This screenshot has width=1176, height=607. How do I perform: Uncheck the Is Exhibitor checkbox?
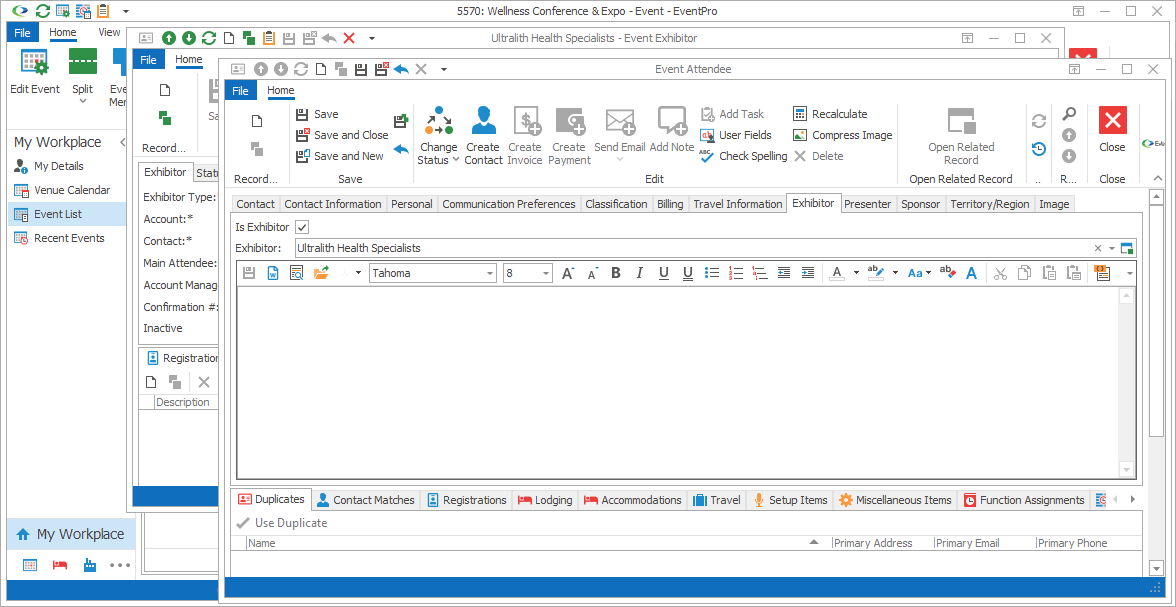tap(302, 227)
